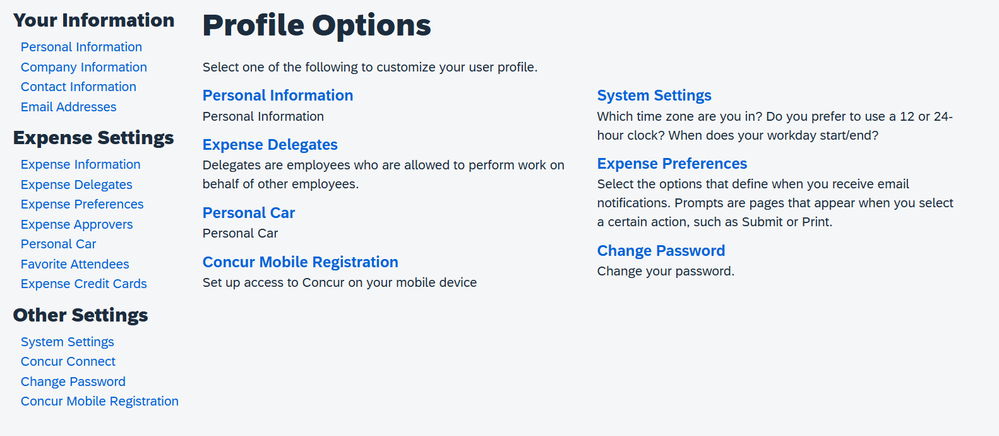Select Expense Information in sidebar
The width and height of the screenshot is (999, 436).
pyautogui.click(x=80, y=164)
